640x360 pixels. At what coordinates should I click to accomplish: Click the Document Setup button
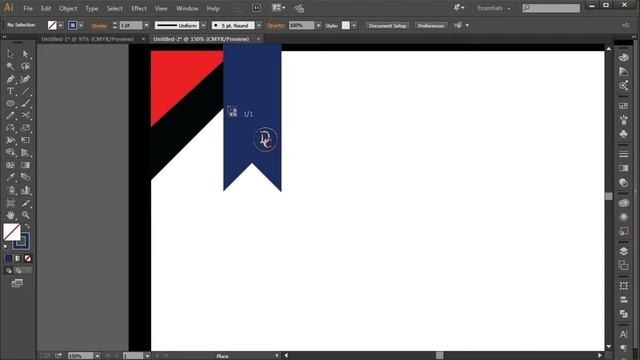(387, 25)
